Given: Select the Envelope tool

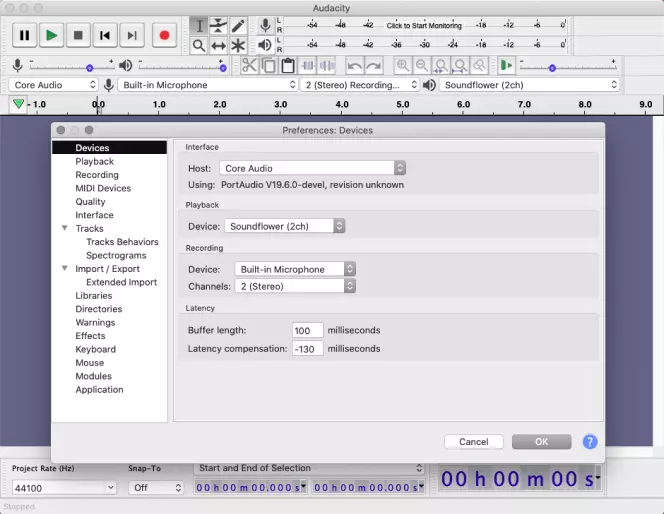Looking at the screenshot, I should pyautogui.click(x=219, y=26).
